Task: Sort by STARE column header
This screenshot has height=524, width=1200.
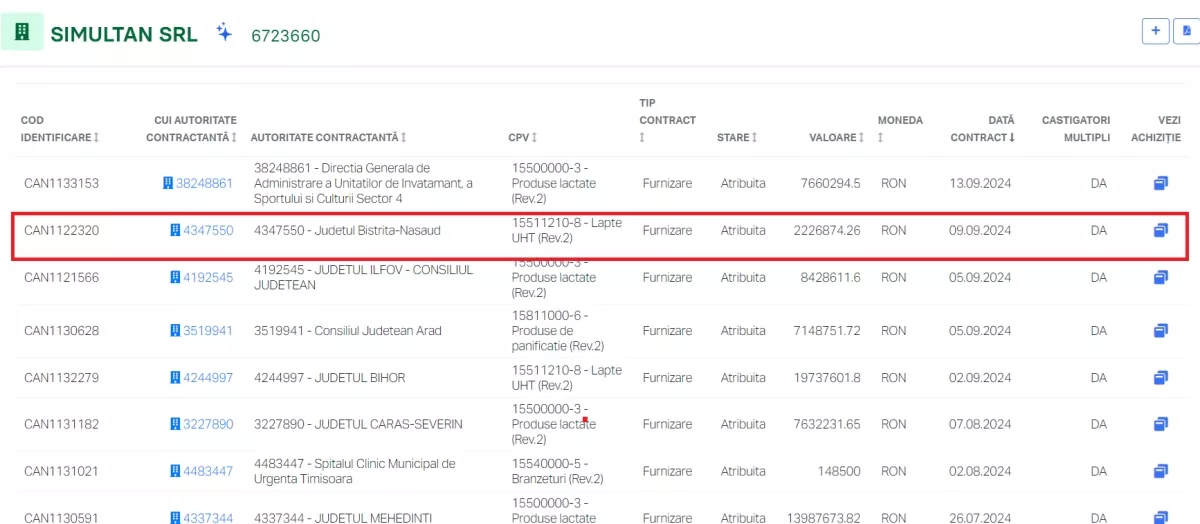Action: (x=737, y=137)
